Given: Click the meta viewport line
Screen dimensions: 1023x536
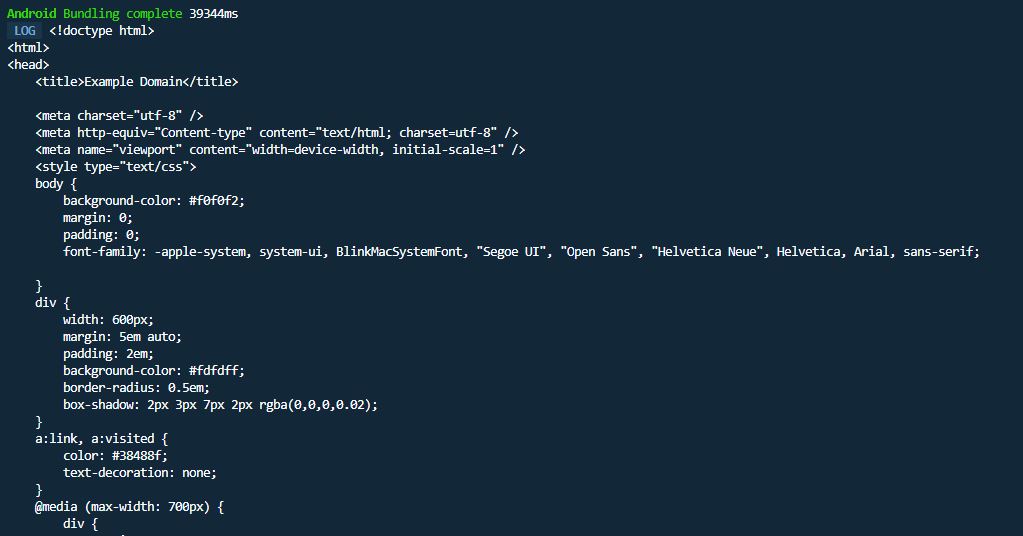Looking at the screenshot, I should coord(280,150).
